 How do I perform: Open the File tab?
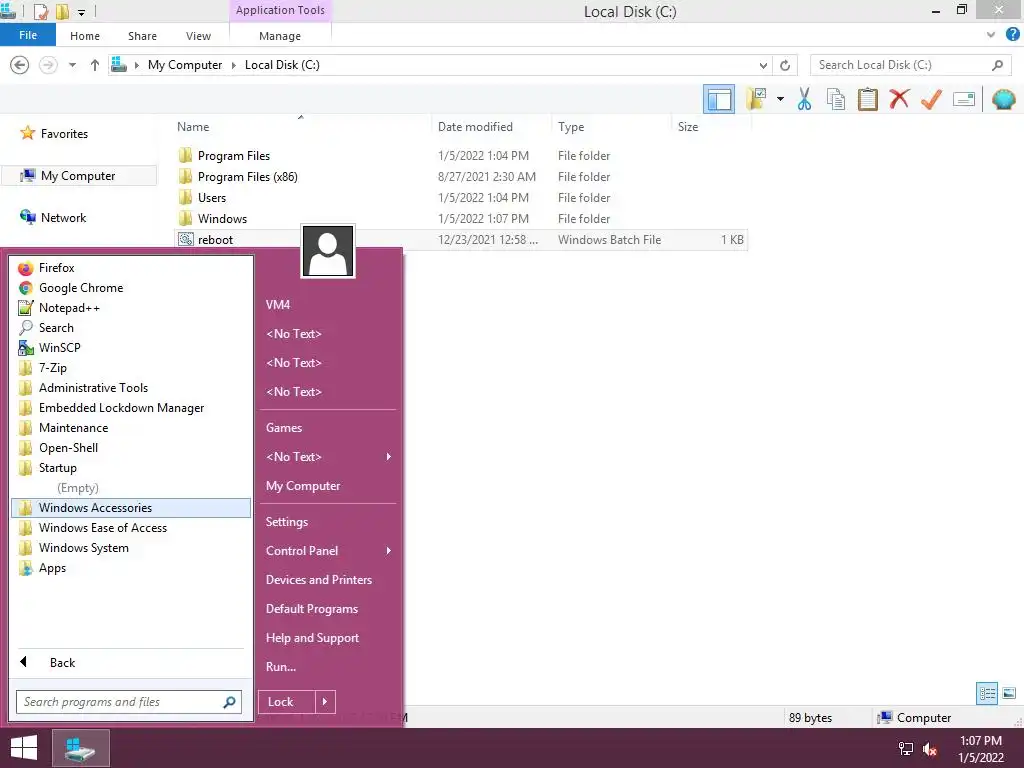pyautogui.click(x=27, y=35)
